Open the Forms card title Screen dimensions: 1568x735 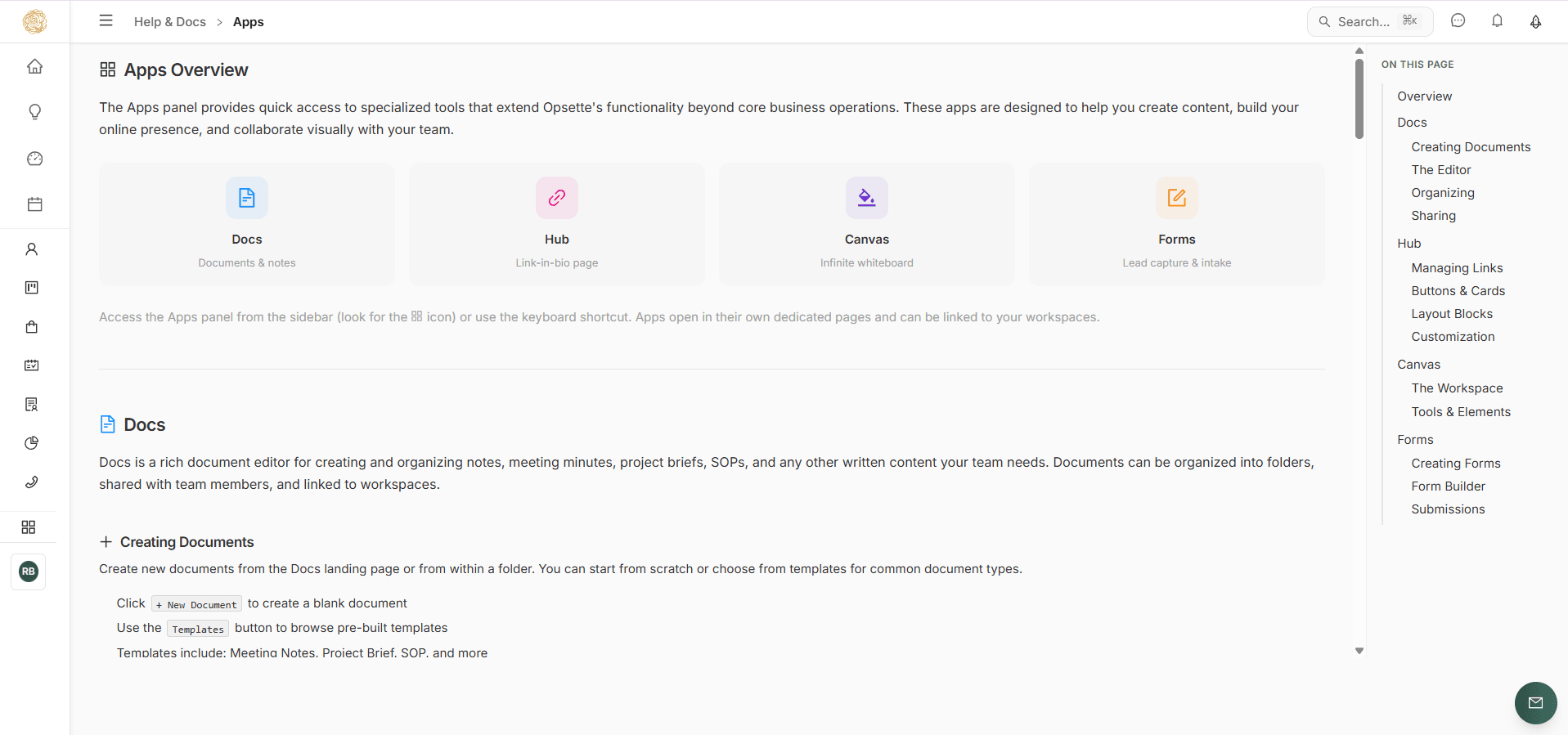pos(1177,240)
